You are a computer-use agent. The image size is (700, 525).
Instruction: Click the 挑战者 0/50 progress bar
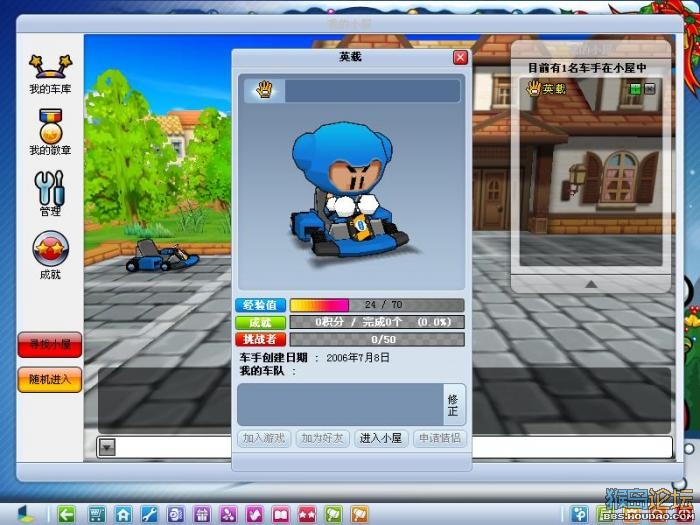point(377,339)
